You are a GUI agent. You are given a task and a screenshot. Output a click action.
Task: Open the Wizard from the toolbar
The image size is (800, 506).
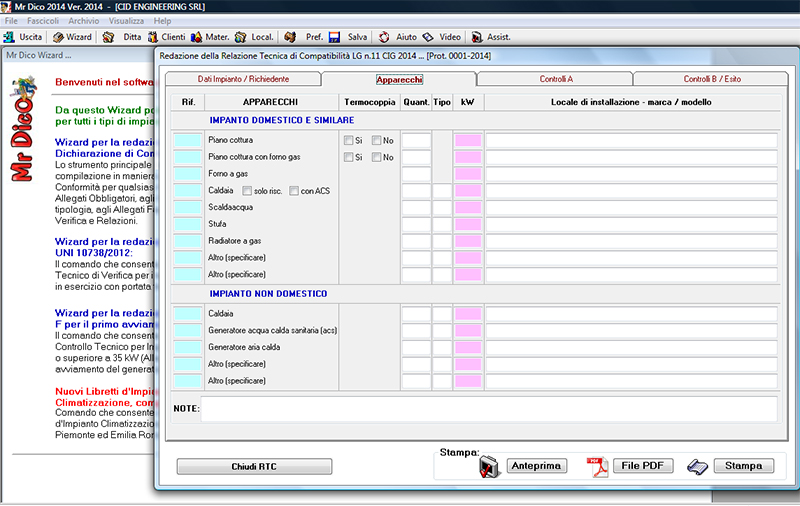[58, 37]
